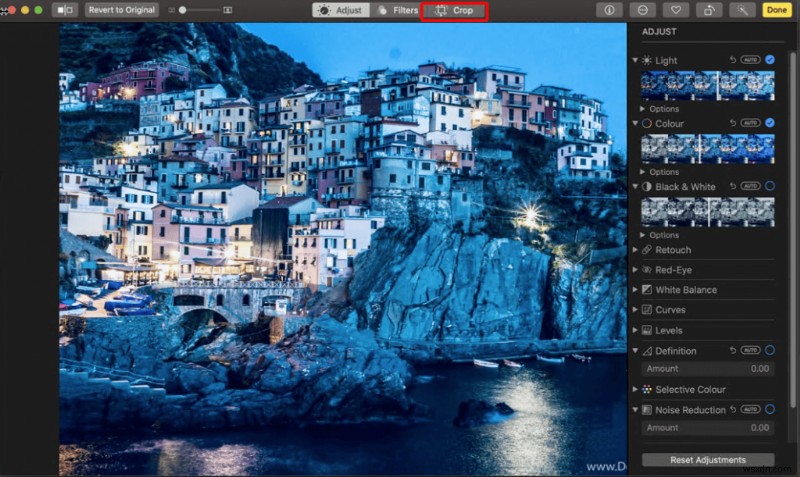
Task: Click the large zoom-in icon beside slider
Action: click(x=228, y=10)
